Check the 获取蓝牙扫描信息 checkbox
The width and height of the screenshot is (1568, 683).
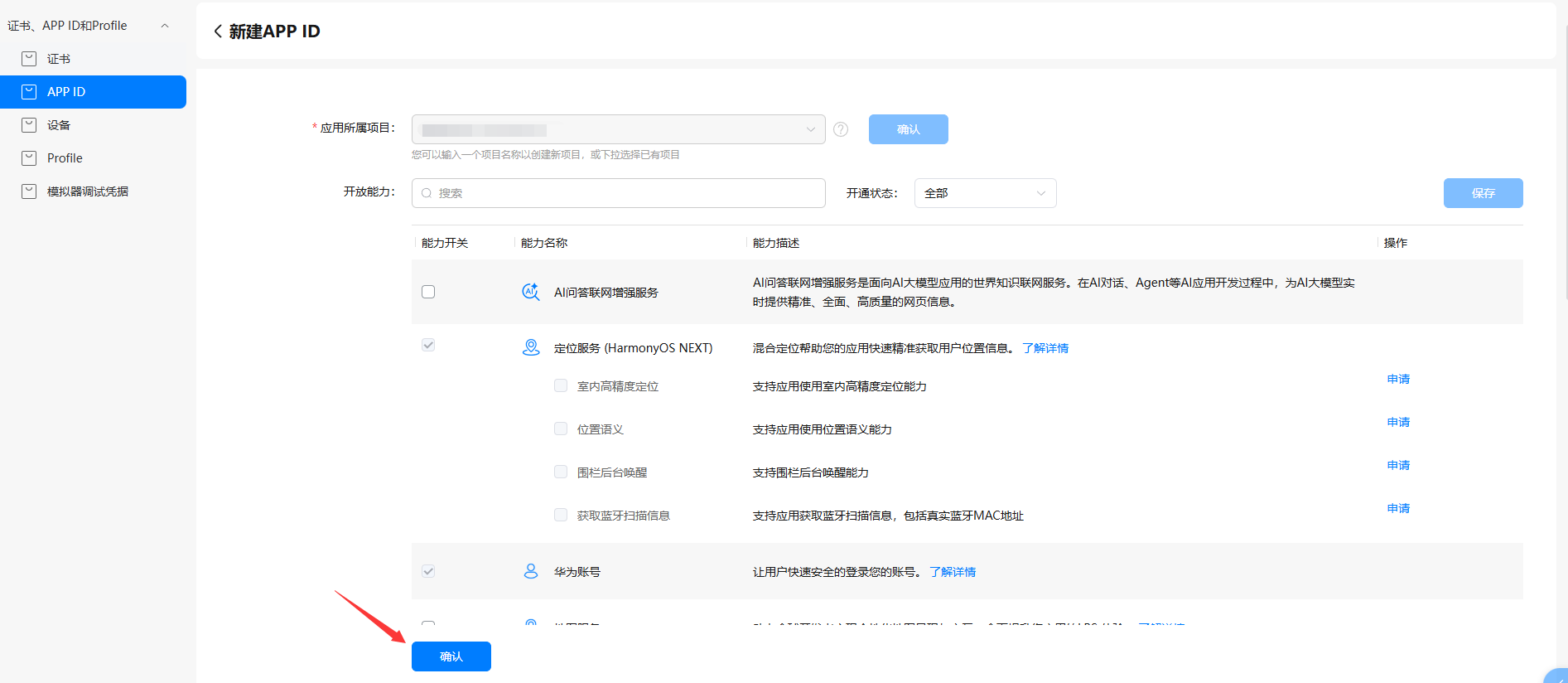point(561,515)
